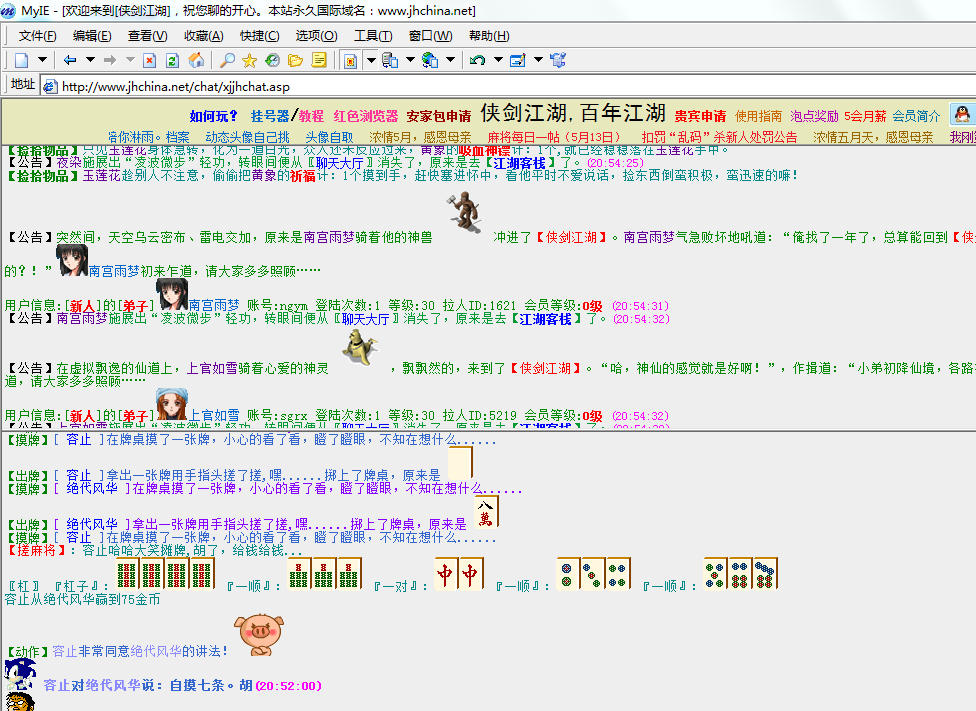
Task: Open the 贵宾申请 link
Action: 700,116
